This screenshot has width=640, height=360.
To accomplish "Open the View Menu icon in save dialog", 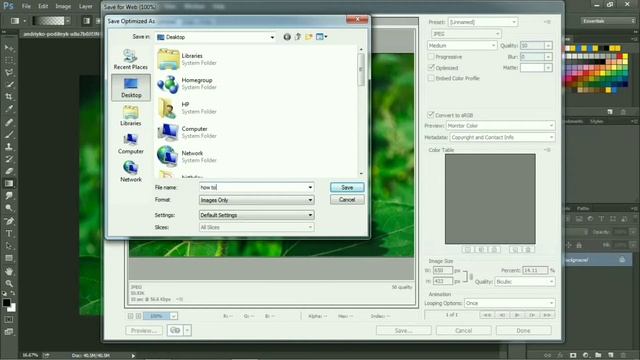I will (321, 37).
